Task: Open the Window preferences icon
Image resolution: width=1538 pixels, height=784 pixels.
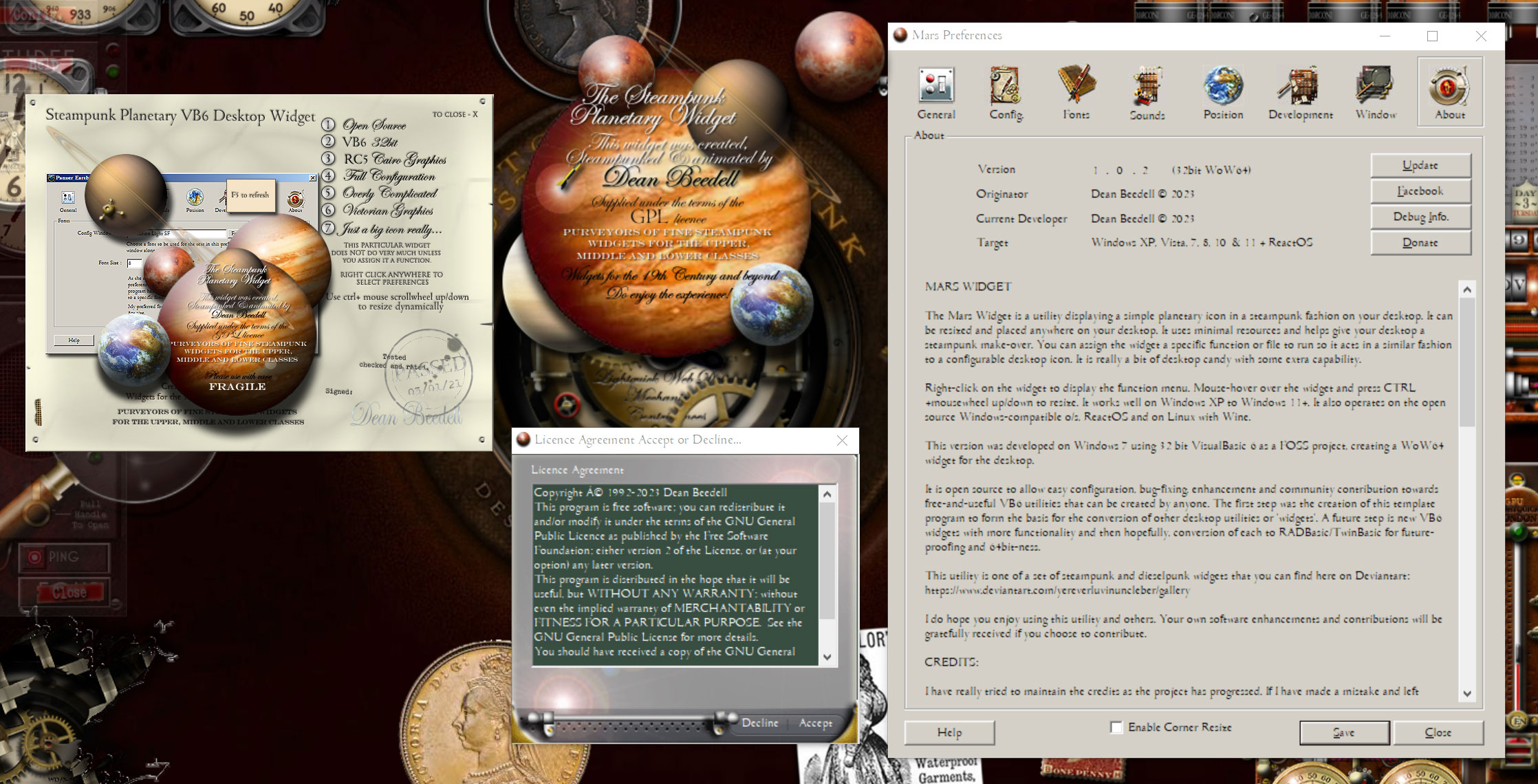Action: (x=1376, y=93)
